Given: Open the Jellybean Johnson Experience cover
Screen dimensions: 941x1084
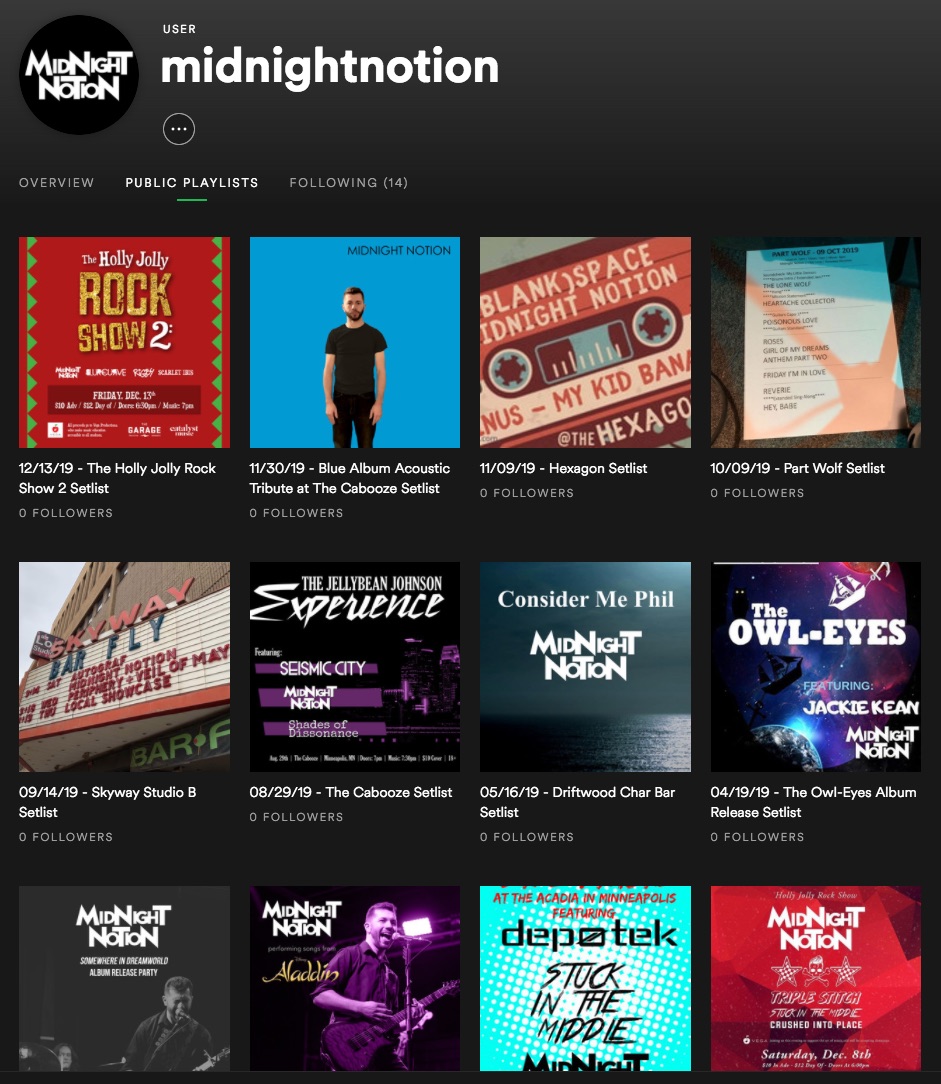Looking at the screenshot, I should click(x=355, y=666).
